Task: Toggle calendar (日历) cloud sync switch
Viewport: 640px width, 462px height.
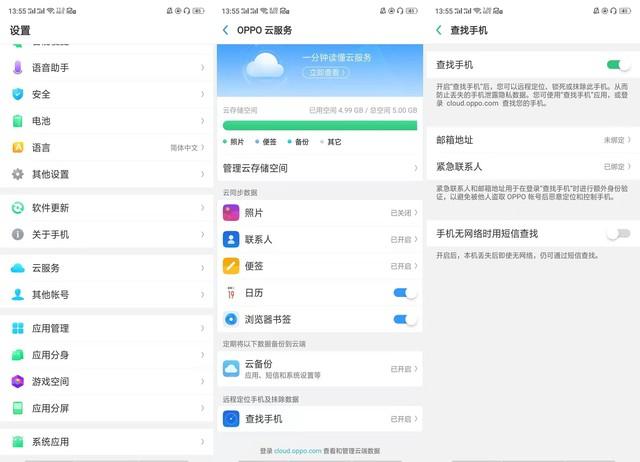Action: [404, 293]
